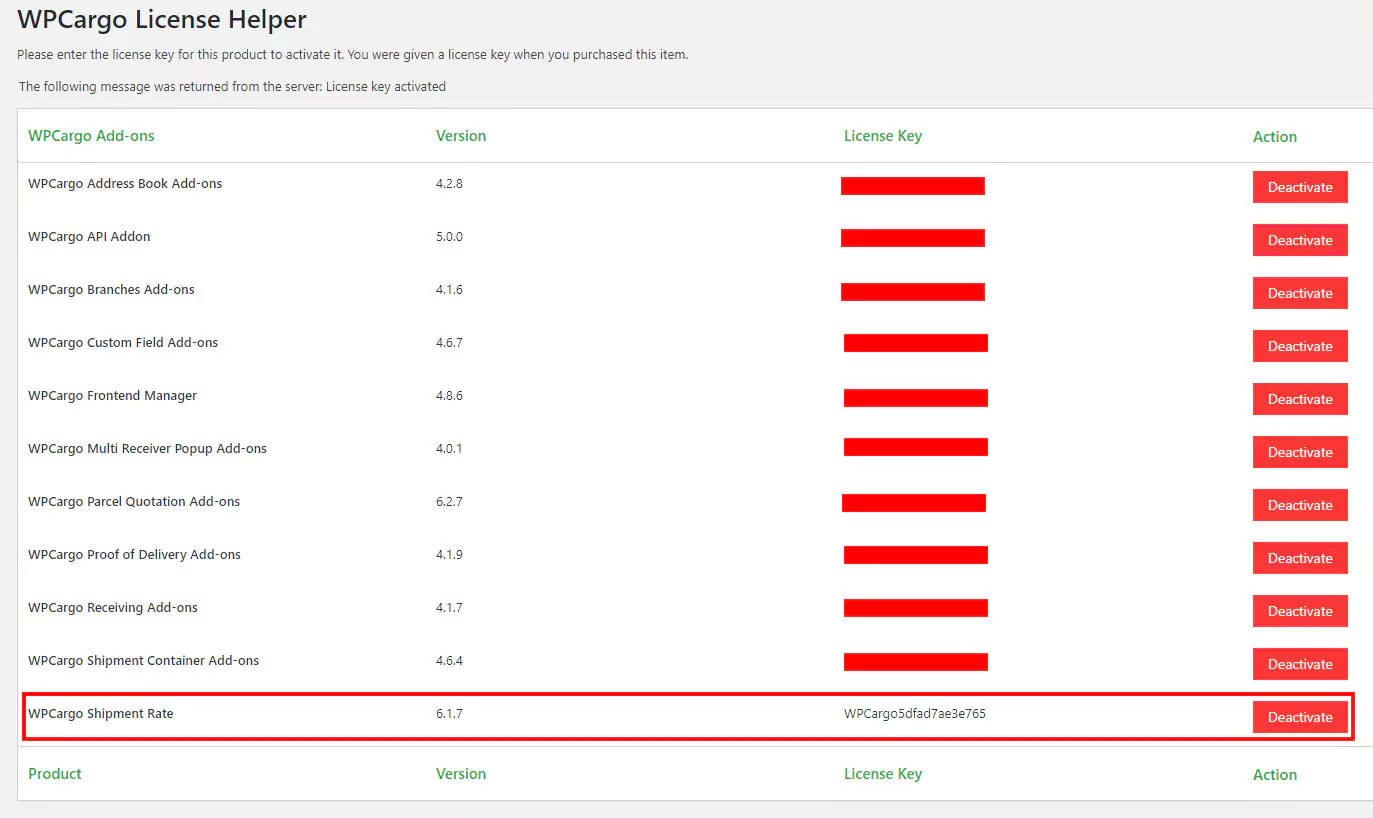
Task: Deactivate the WPCargo Branches Add-ons license
Action: (x=1299, y=293)
